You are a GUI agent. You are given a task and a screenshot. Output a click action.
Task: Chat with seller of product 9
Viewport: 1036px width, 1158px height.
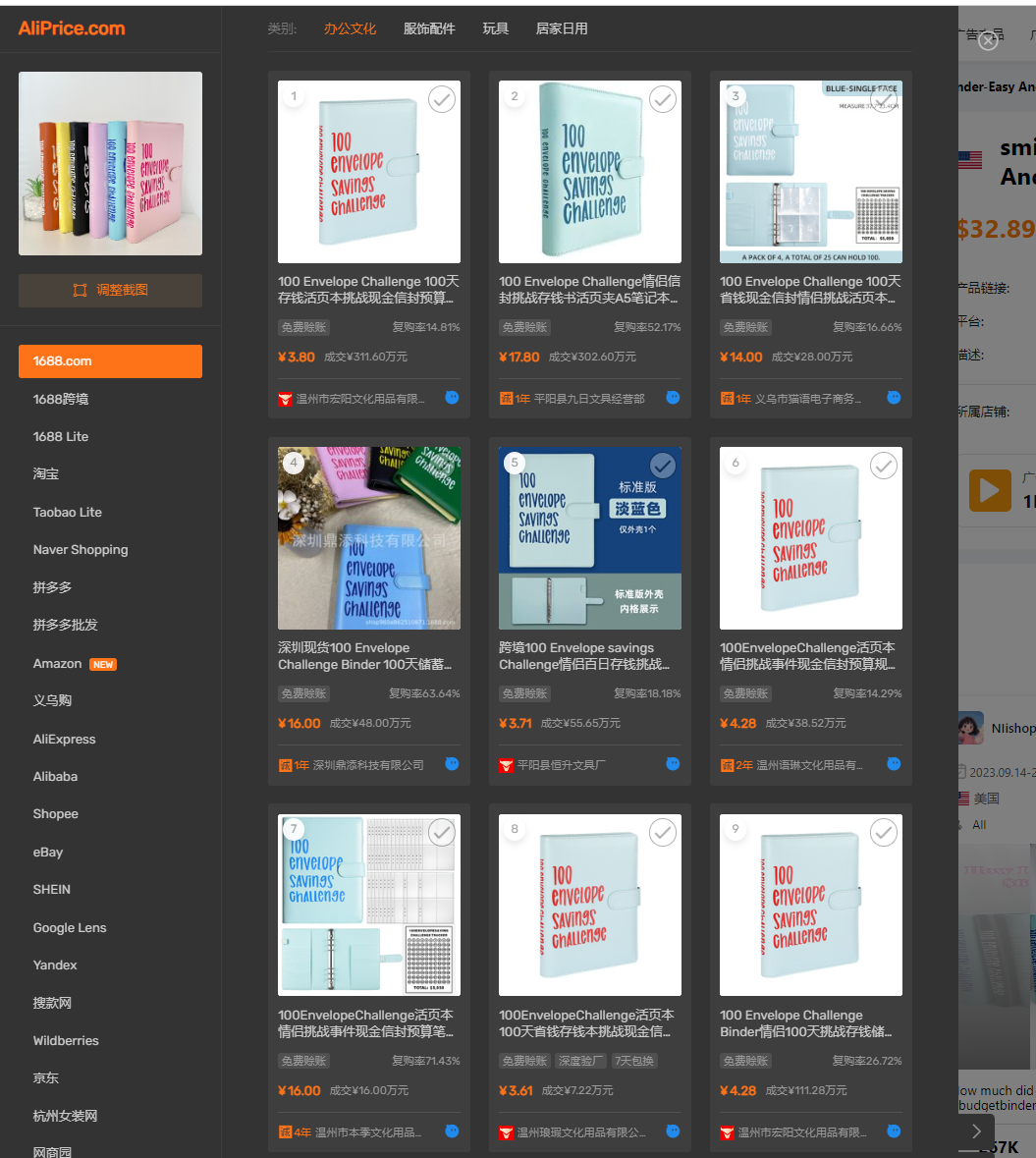point(894,1130)
